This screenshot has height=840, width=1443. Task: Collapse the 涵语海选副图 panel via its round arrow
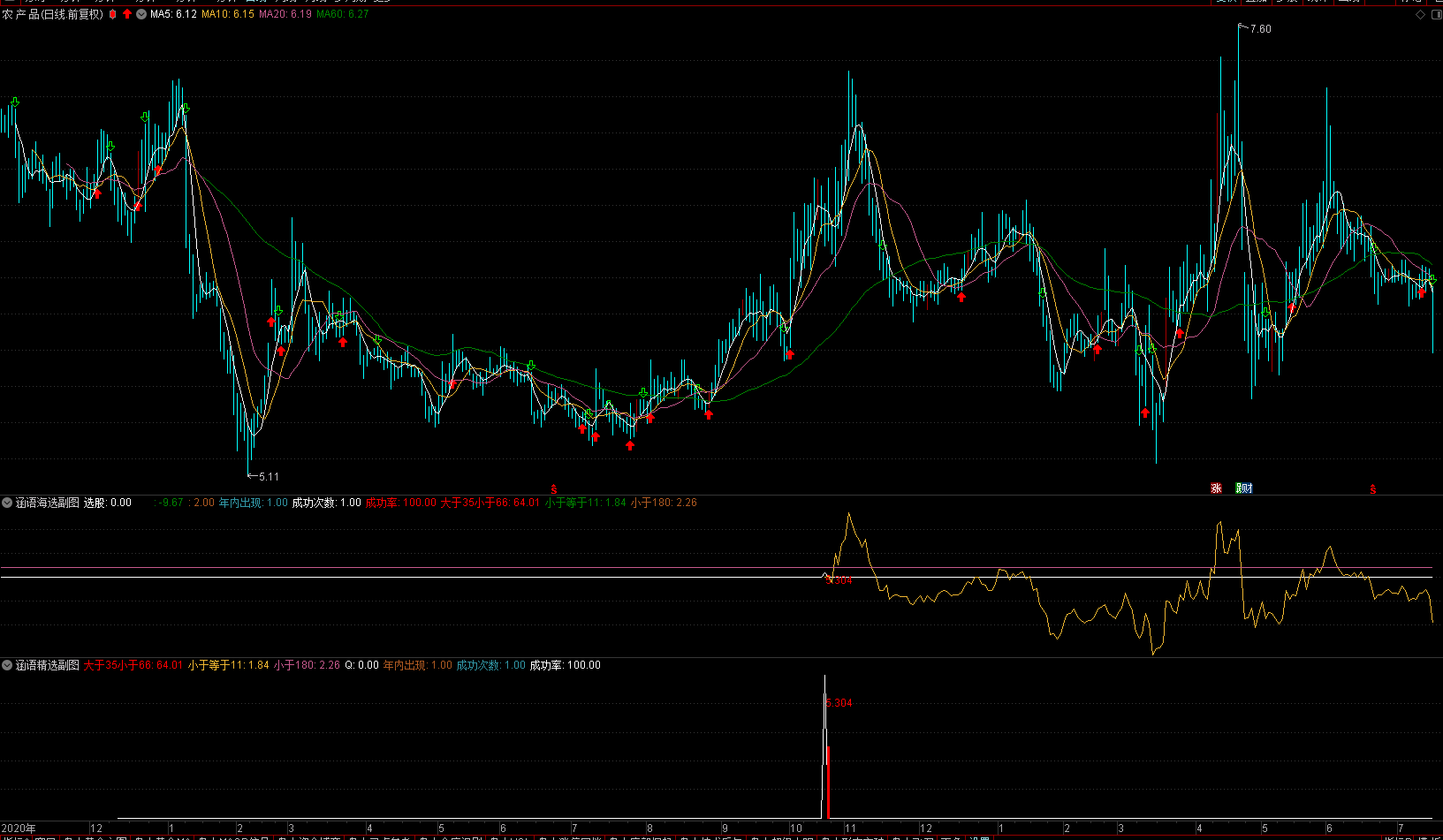coord(7,503)
